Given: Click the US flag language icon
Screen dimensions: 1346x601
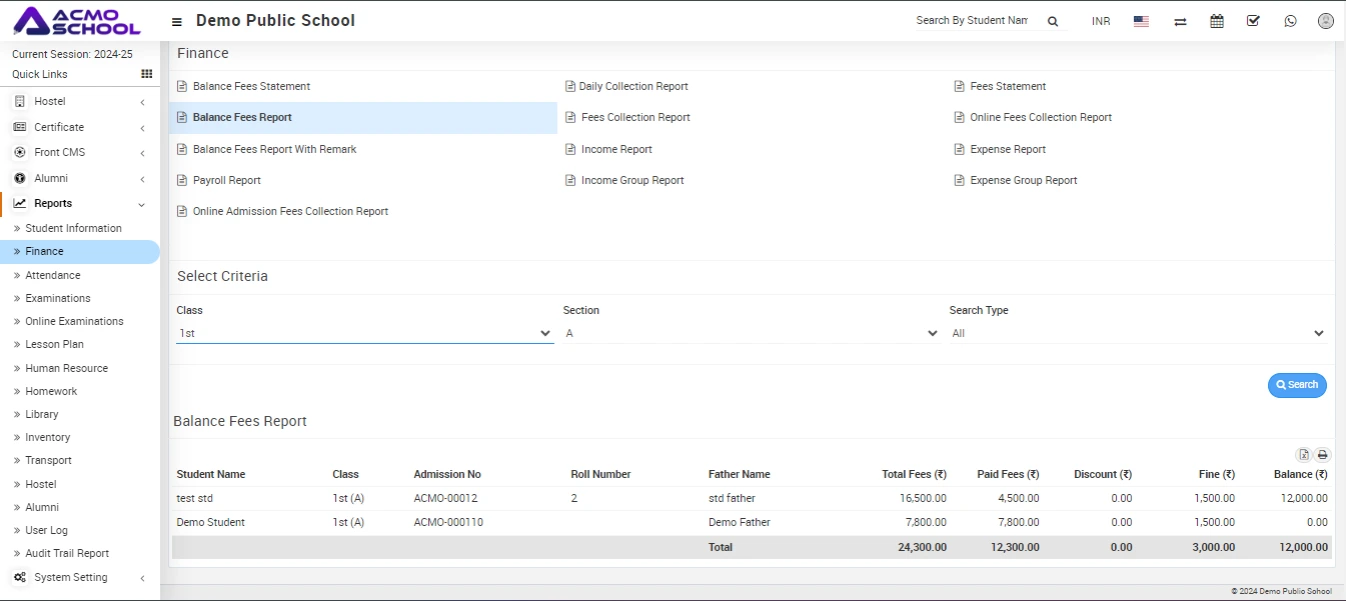Looking at the screenshot, I should tap(1141, 21).
